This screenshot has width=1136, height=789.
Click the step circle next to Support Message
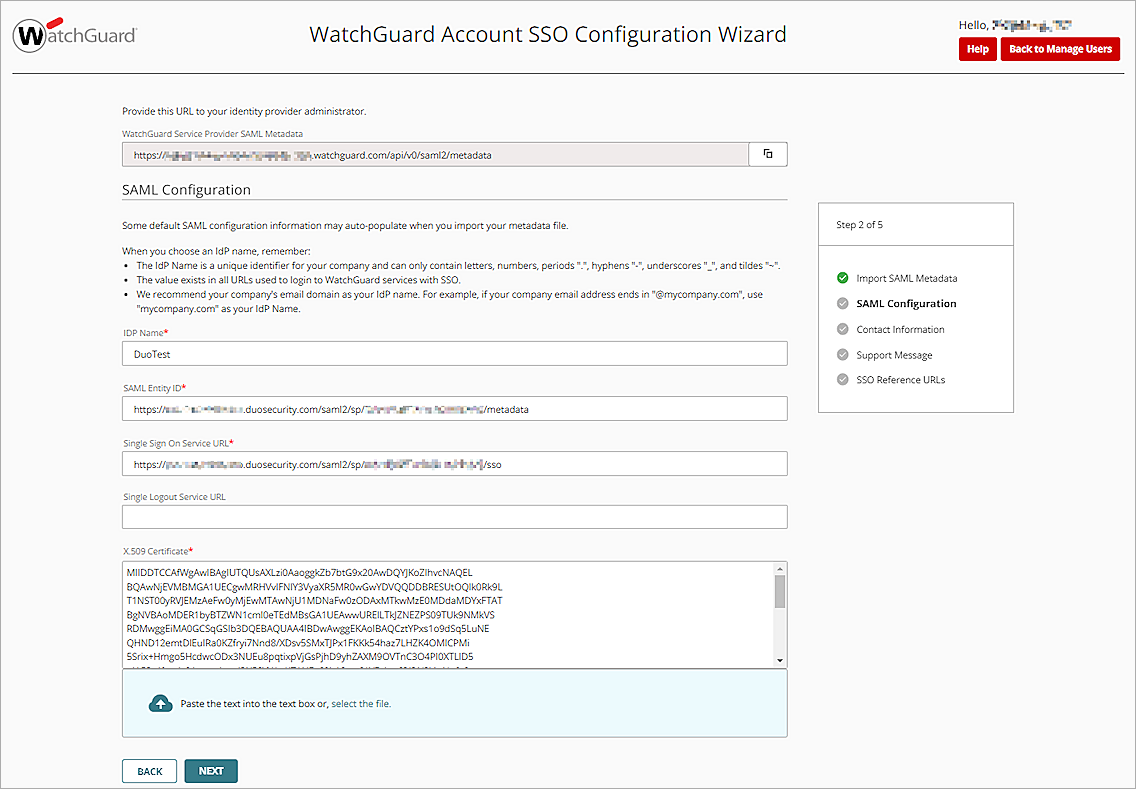[842, 354]
